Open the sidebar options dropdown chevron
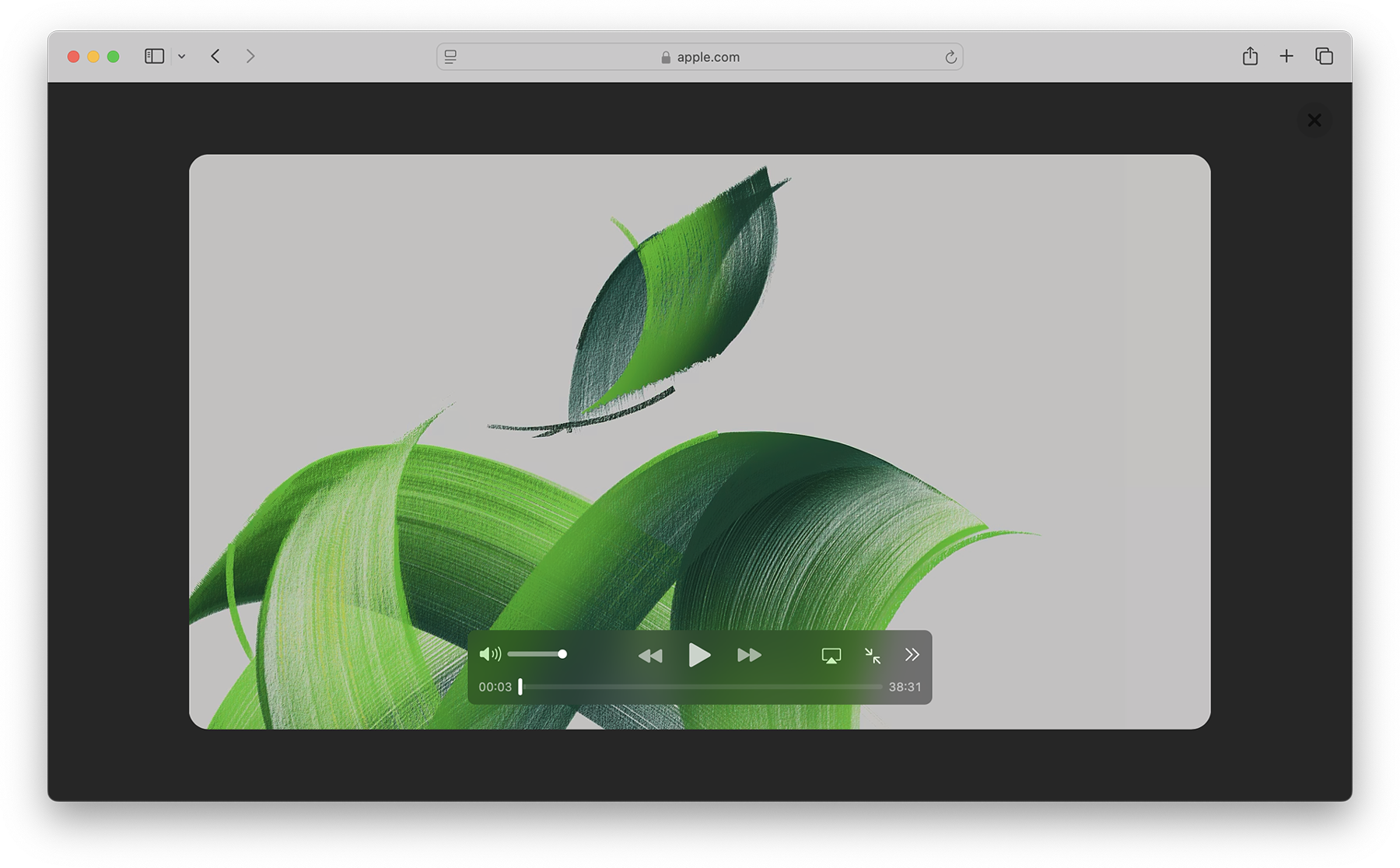 [x=181, y=56]
